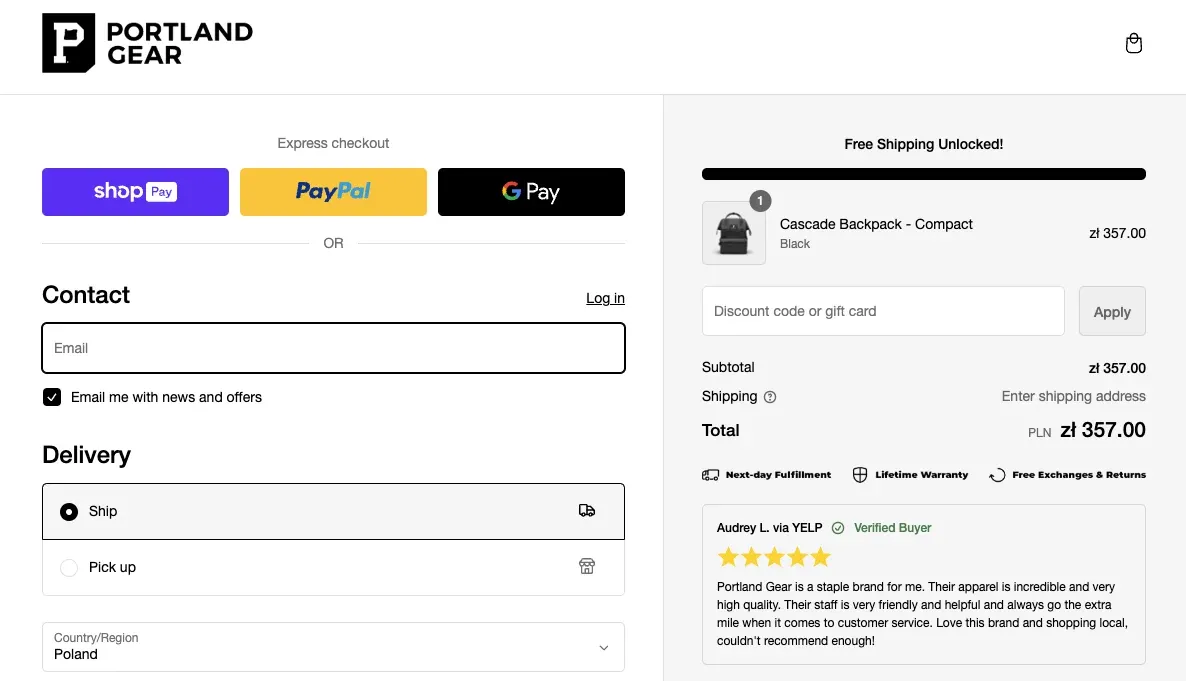The height and width of the screenshot is (681, 1186).
Task: Pay with PayPal express checkout
Action: point(334,192)
